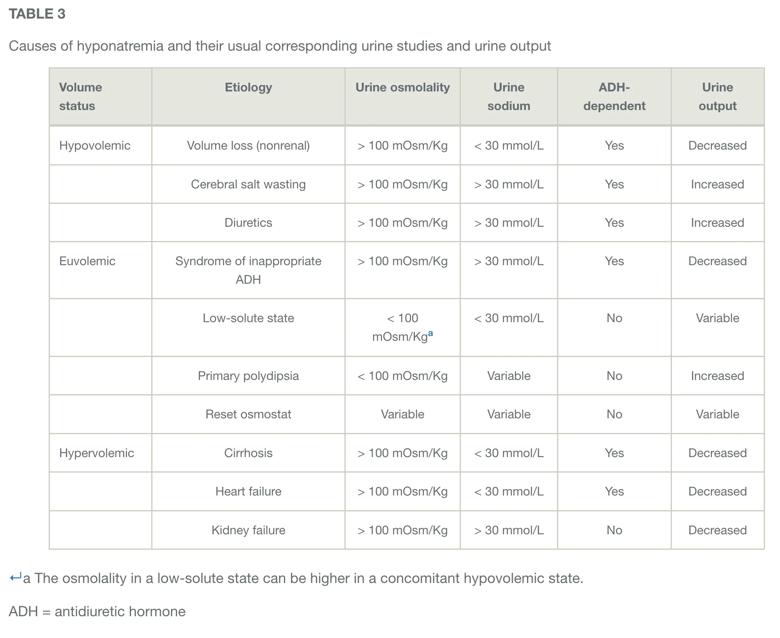This screenshot has width=780, height=638.
Task: Click the "Kidney failure" etiology cell
Action: click(248, 530)
